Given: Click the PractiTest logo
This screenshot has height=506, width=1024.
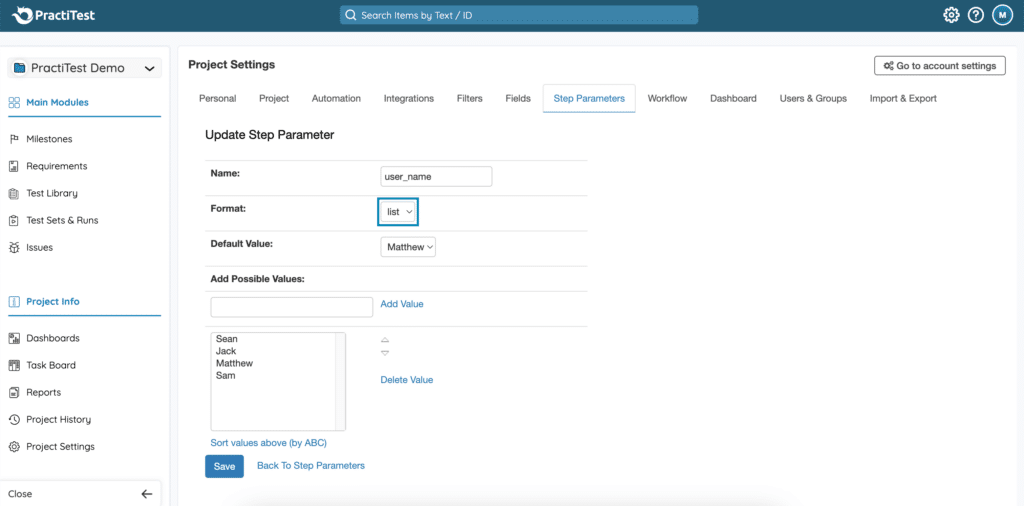Looking at the screenshot, I should coord(54,16).
